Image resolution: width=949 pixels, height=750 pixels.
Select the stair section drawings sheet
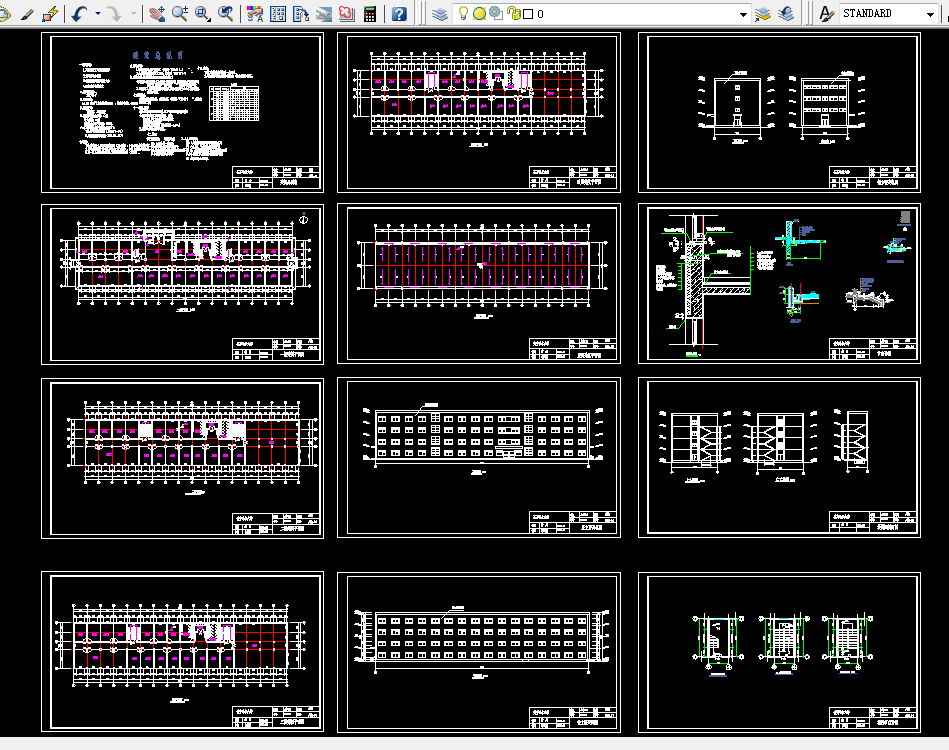pyautogui.click(x=780, y=458)
